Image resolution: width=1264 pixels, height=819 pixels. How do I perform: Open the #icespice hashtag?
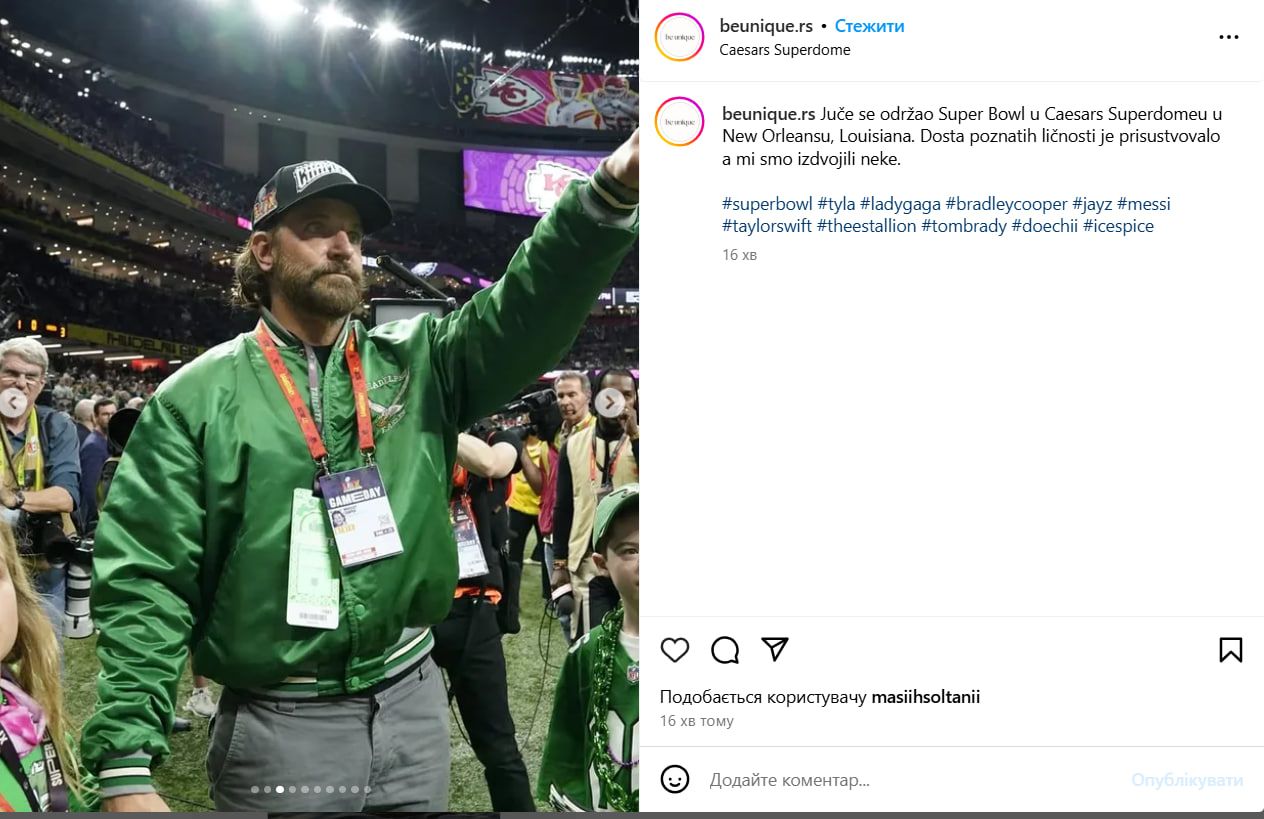(x=1118, y=226)
